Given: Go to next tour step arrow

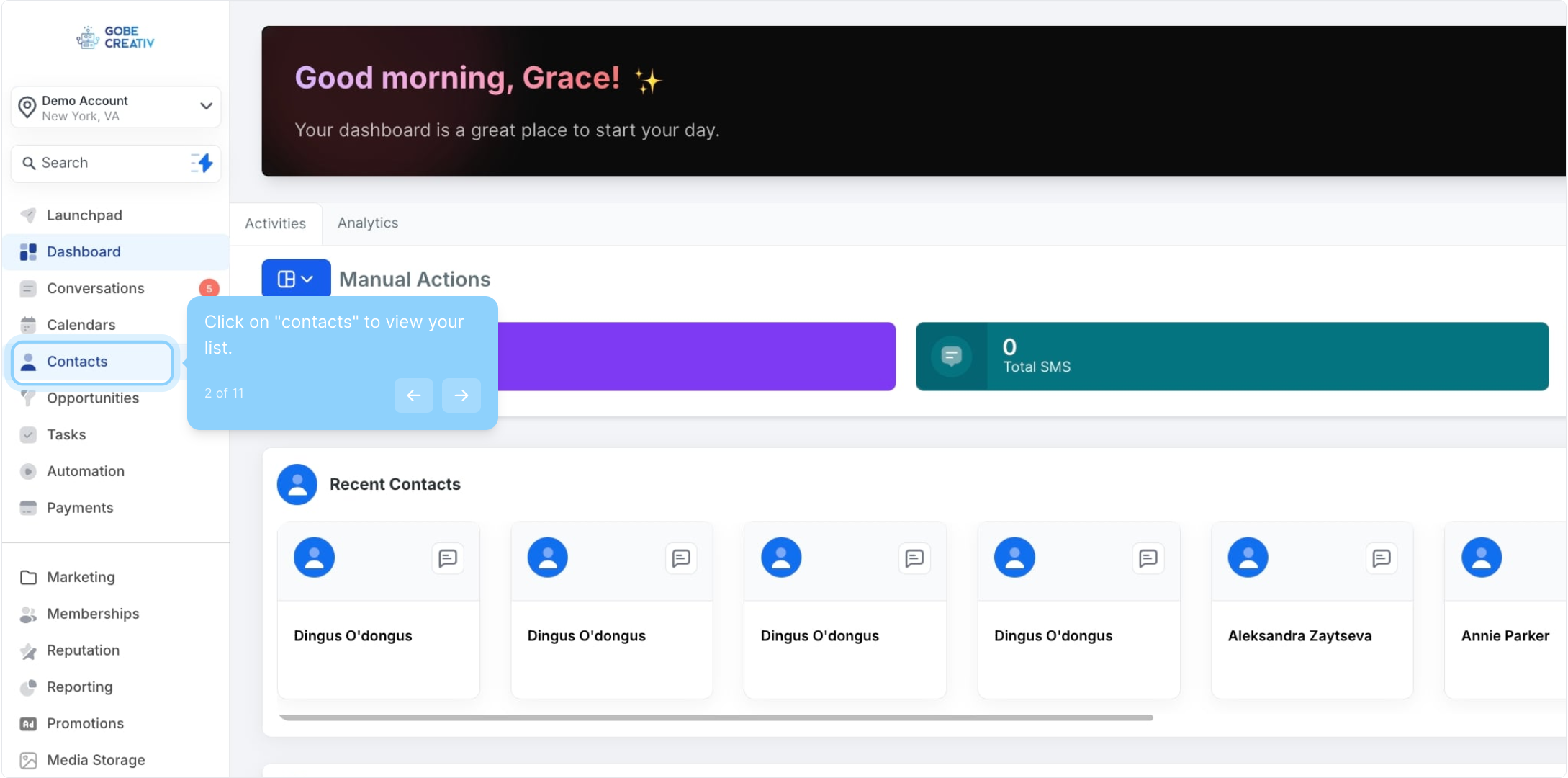Looking at the screenshot, I should coord(461,395).
